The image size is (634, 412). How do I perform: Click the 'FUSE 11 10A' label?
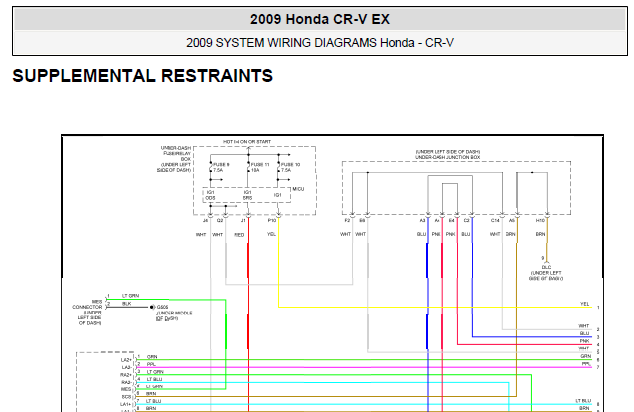260,167
